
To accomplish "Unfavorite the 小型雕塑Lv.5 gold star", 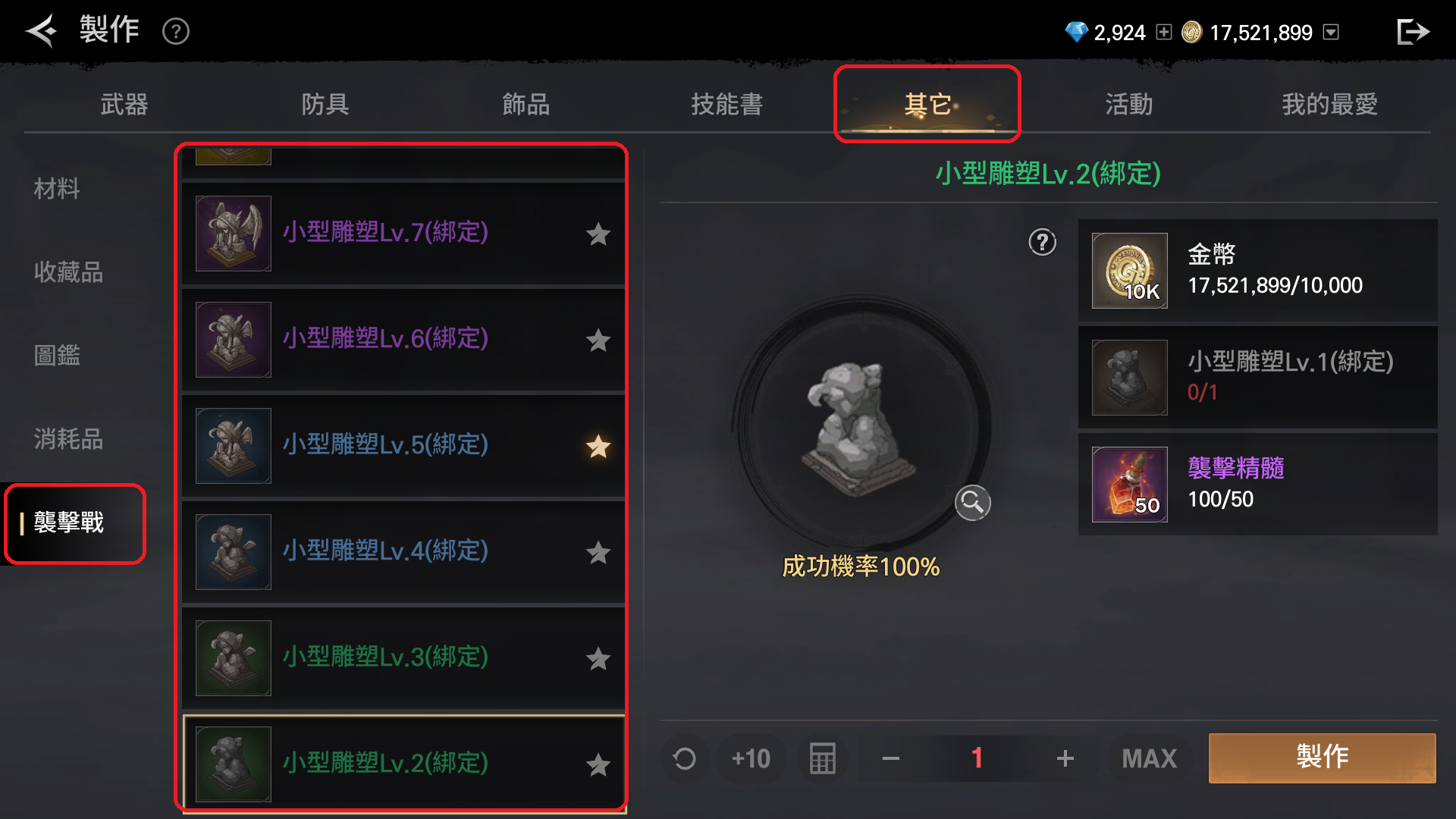I will (x=598, y=446).
